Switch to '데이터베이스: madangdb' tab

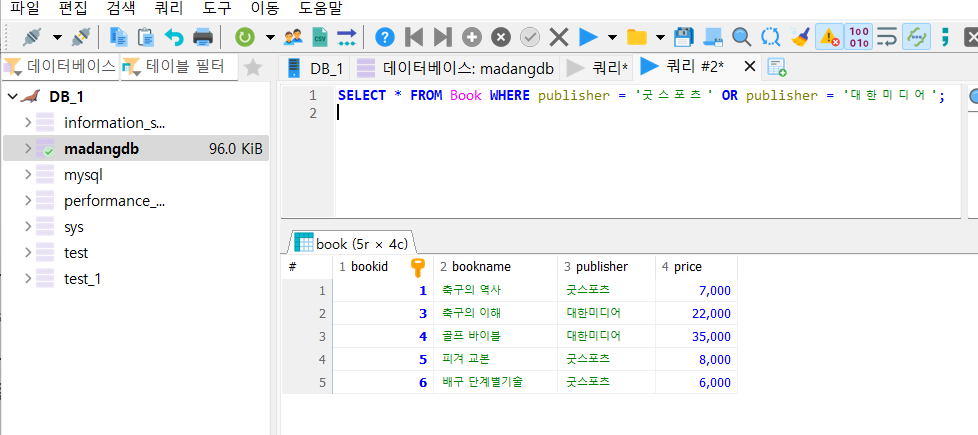(x=455, y=68)
